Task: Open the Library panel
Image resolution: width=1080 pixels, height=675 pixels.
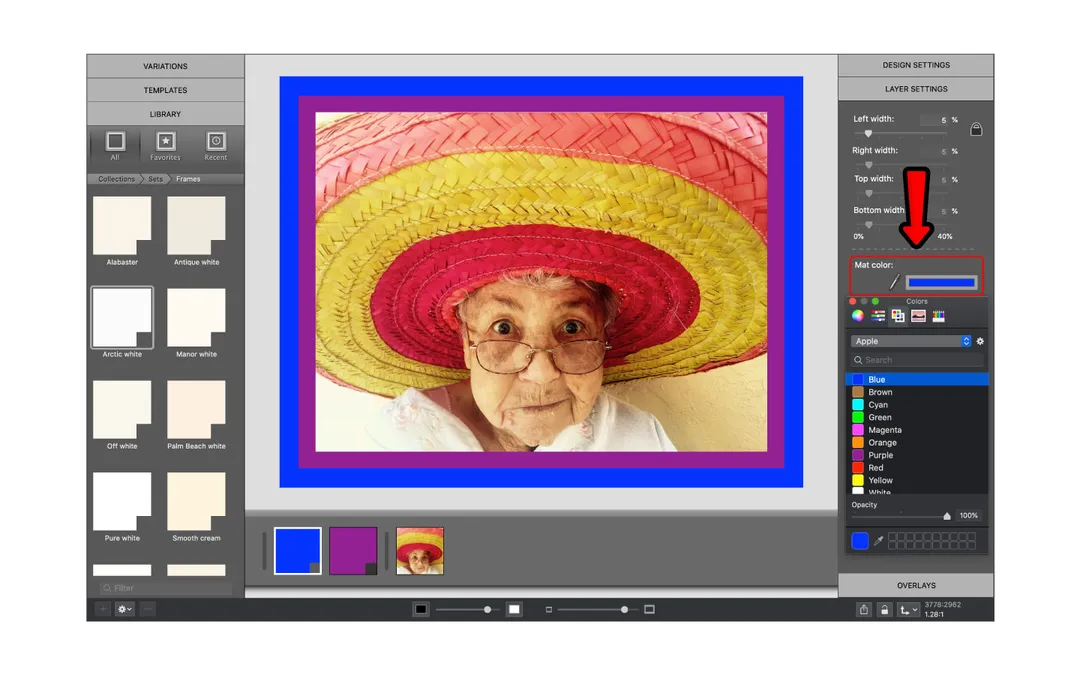Action: pos(165,114)
